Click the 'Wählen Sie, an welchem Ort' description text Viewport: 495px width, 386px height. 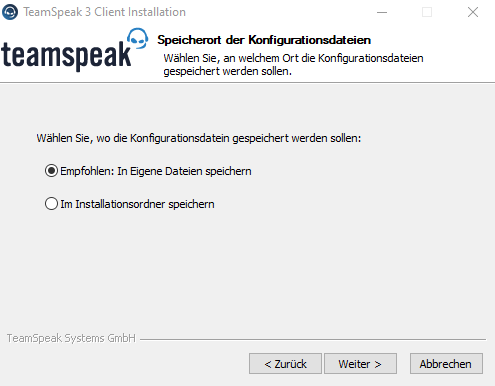pos(293,65)
